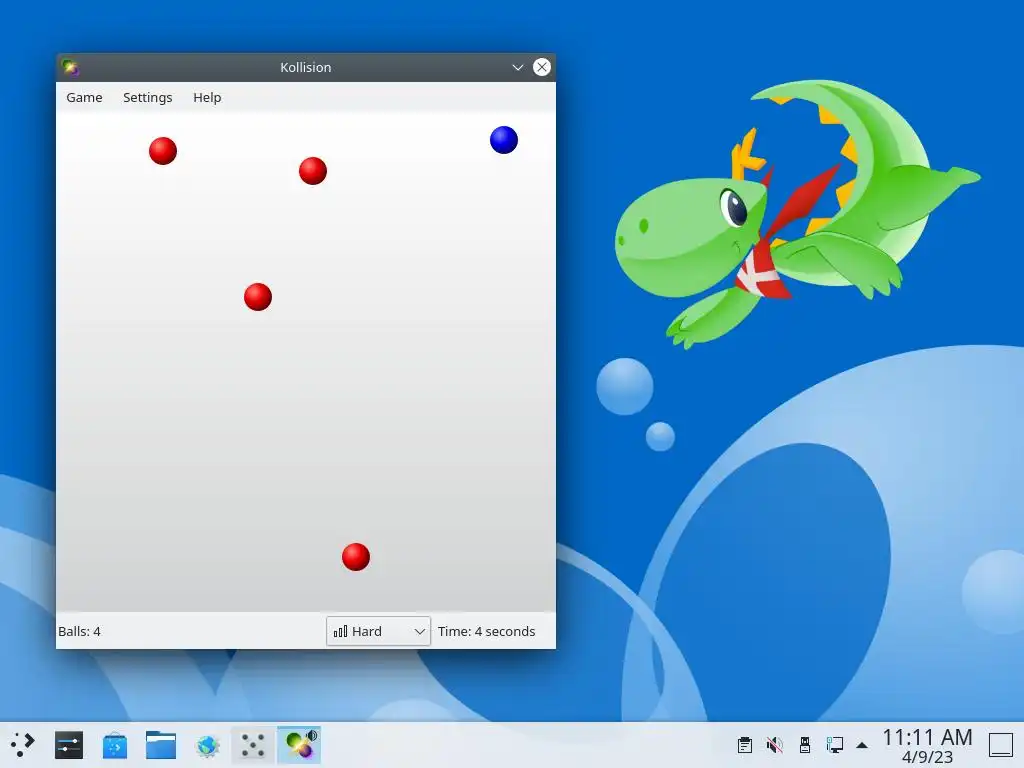Image resolution: width=1024 pixels, height=768 pixels.
Task: Open the Discover software store icon
Action: coord(115,744)
